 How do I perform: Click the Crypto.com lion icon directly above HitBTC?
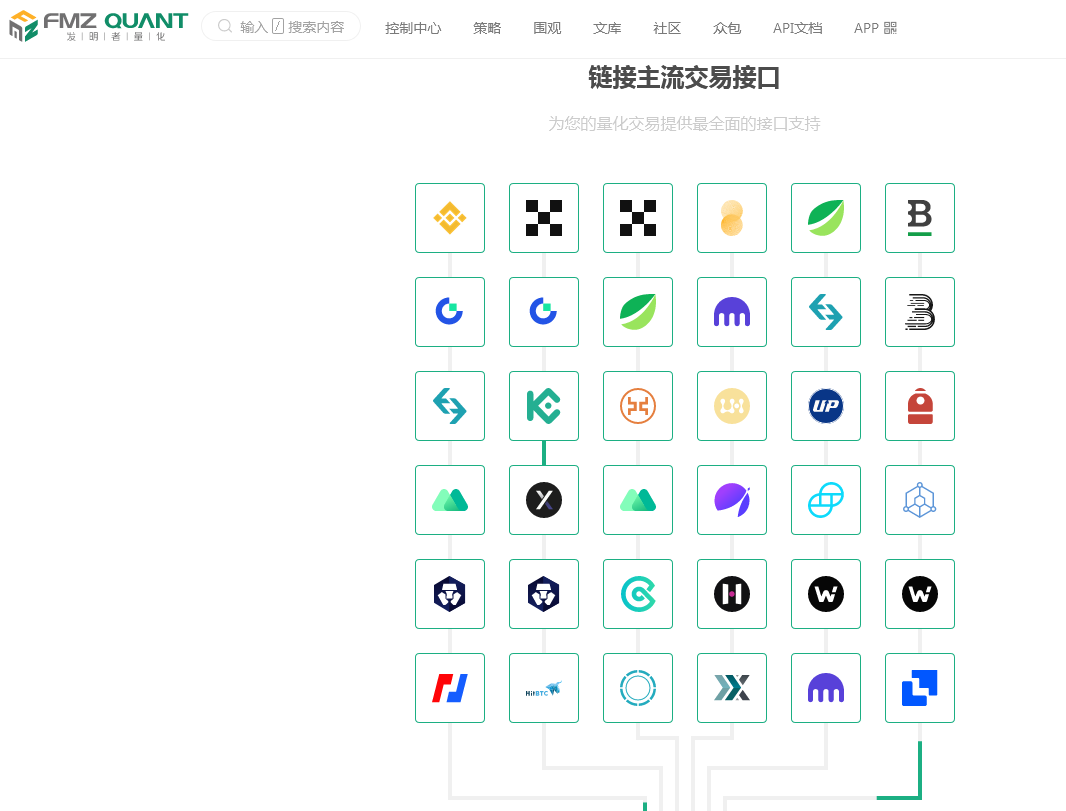pos(544,594)
